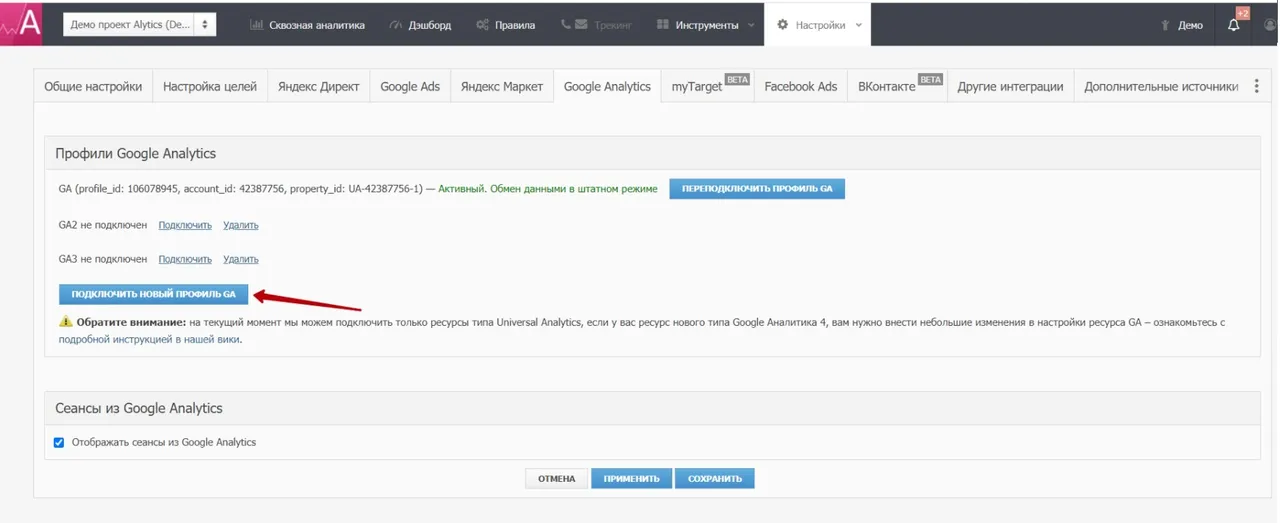Click the Сеансы из Google Analytics heading
Screen dimensions: 1280x523
point(139,408)
